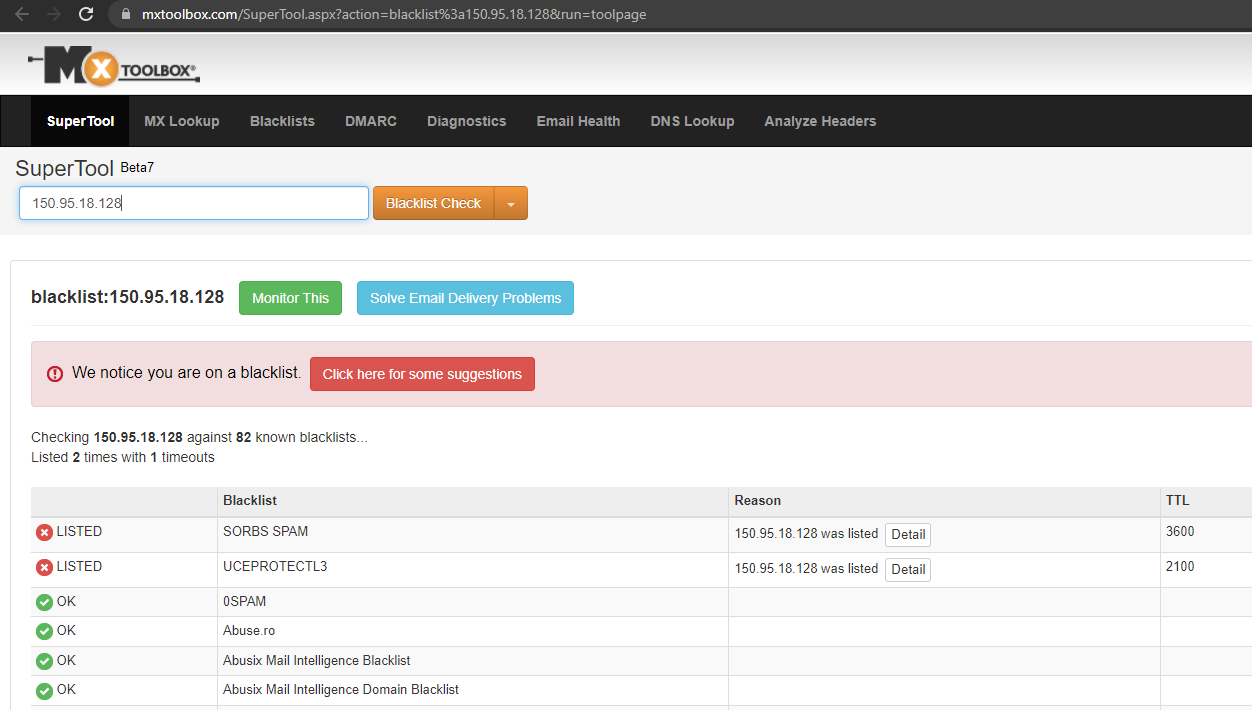Click the TTL value 2100
The width and height of the screenshot is (1252, 710).
[1180, 566]
